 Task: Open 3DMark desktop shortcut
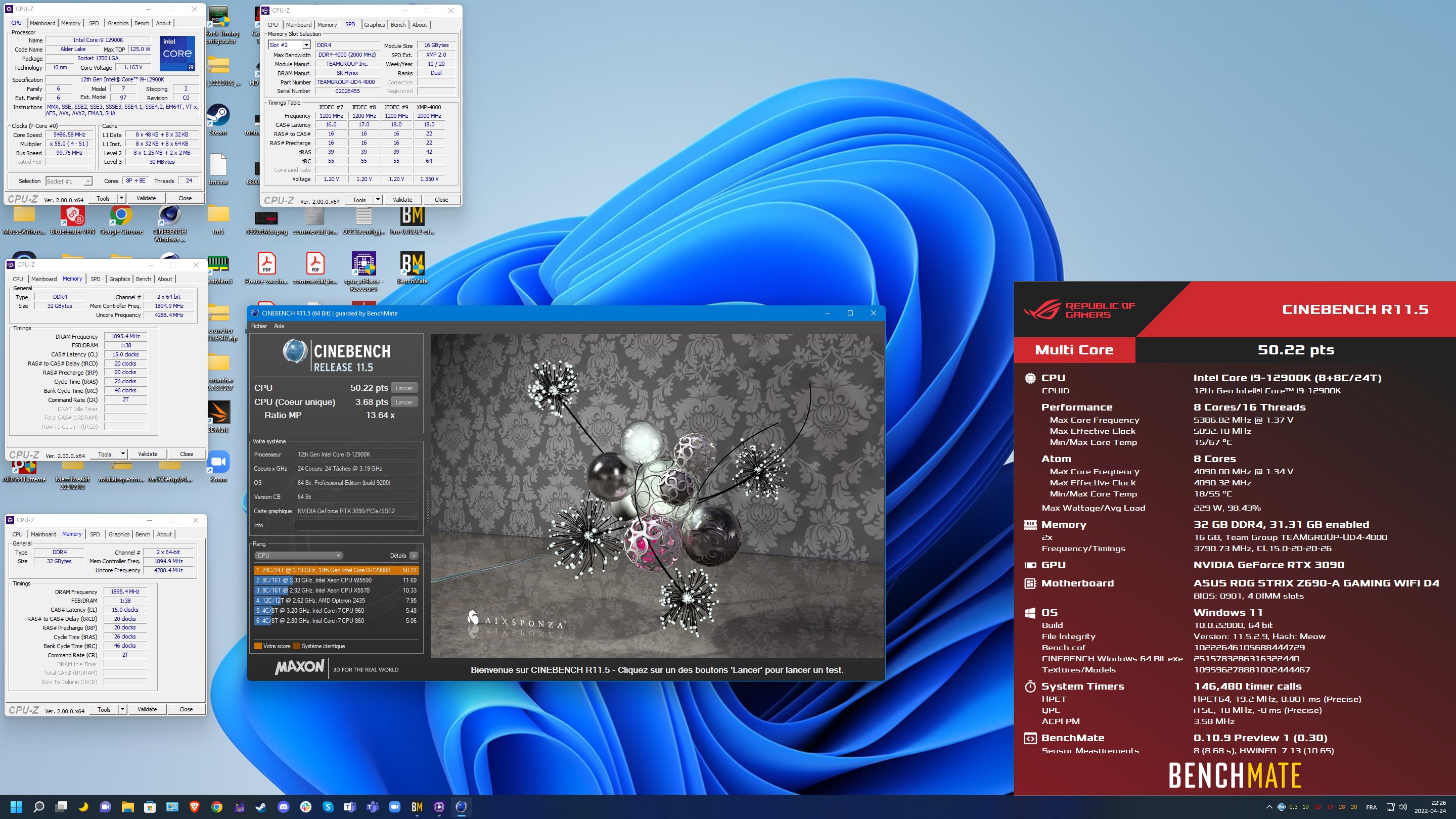(x=218, y=417)
